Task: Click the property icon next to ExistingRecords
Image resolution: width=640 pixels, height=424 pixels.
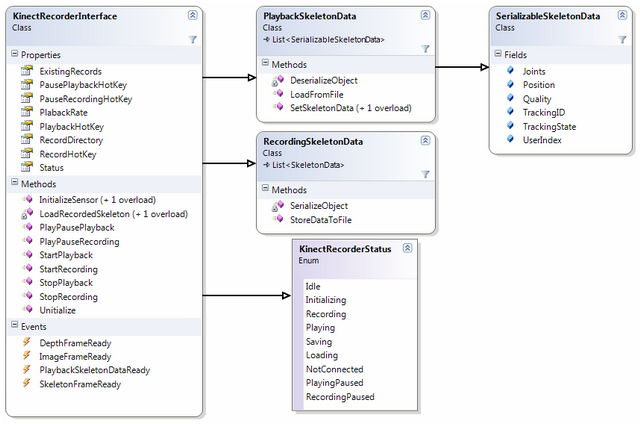Action: click(x=27, y=71)
